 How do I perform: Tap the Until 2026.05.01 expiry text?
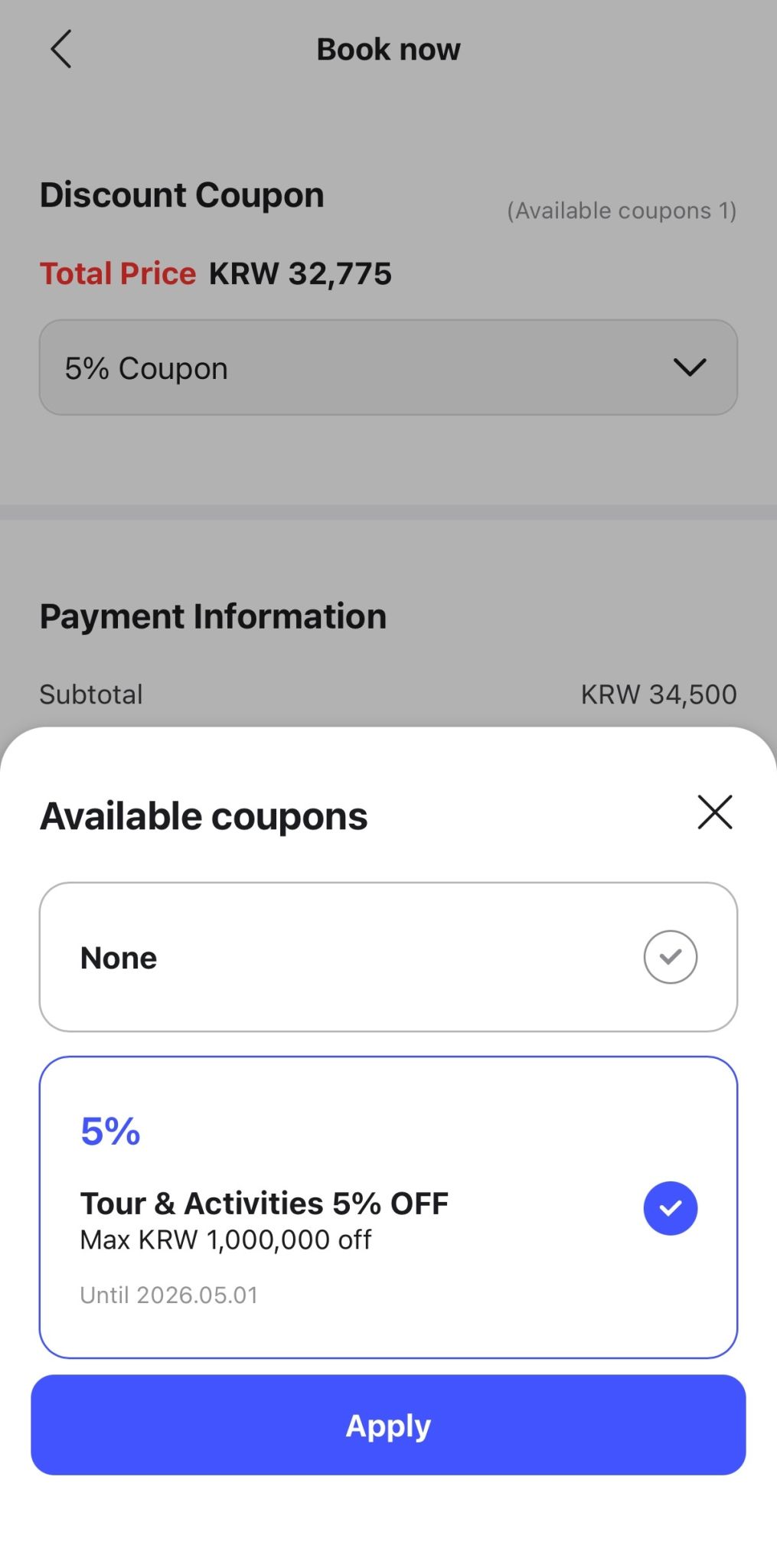(x=169, y=1295)
